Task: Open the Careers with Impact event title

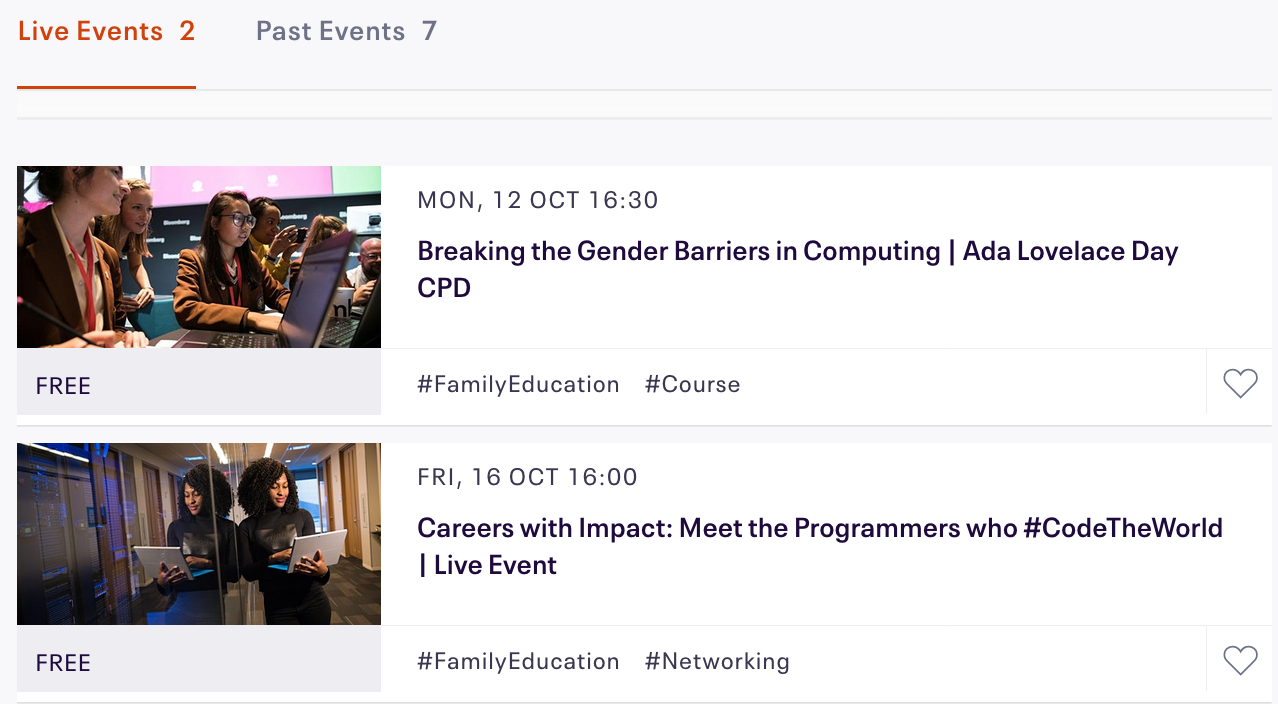Action: 819,528
